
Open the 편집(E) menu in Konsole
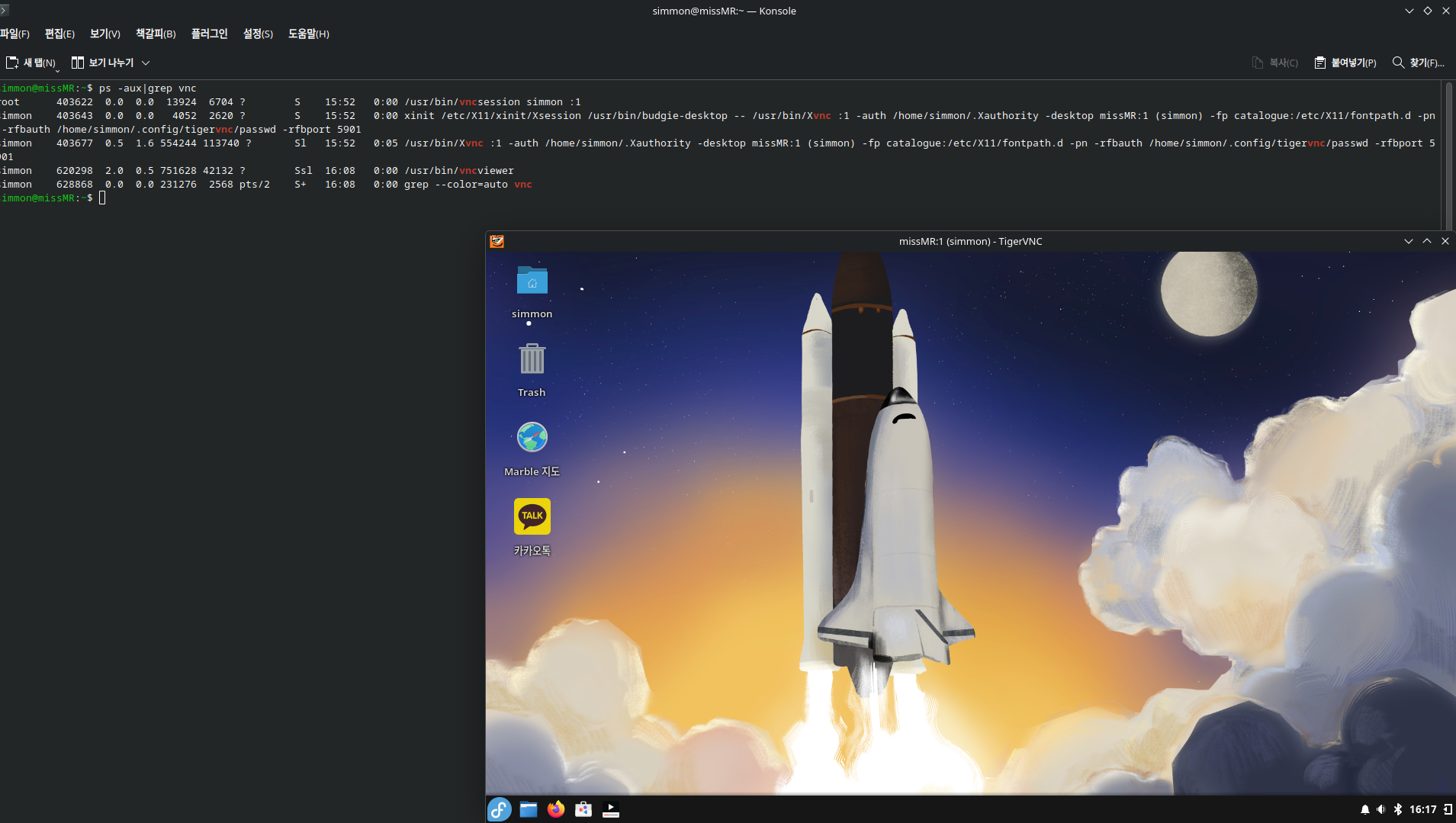point(59,34)
